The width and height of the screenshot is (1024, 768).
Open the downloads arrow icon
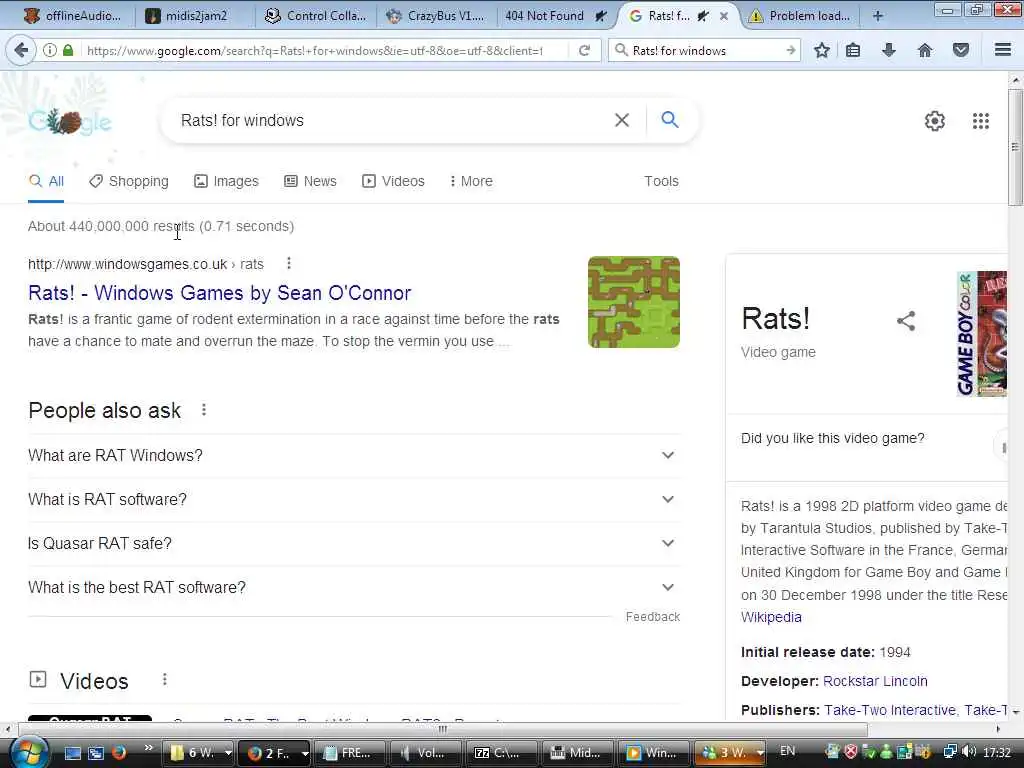click(889, 50)
